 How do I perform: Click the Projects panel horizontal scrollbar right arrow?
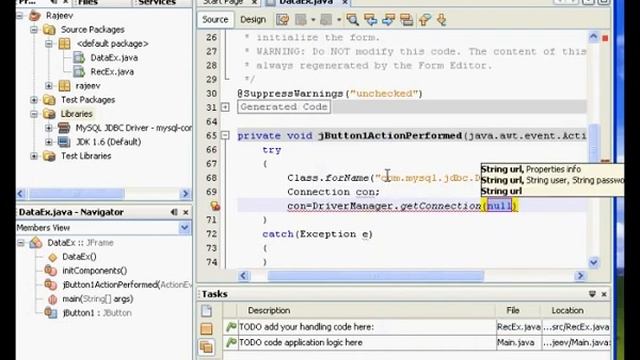point(185,193)
